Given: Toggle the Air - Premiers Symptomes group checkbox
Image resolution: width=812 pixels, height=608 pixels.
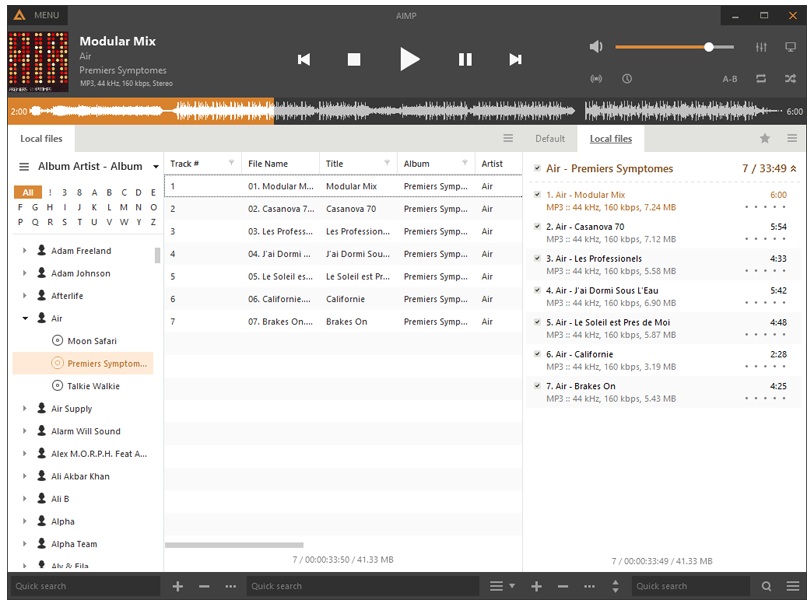Looking at the screenshot, I should 537,169.
